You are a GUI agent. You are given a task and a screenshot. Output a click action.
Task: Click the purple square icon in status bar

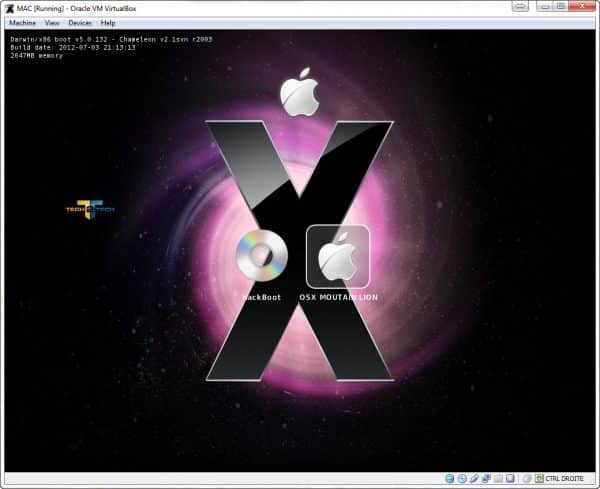pos(509,479)
